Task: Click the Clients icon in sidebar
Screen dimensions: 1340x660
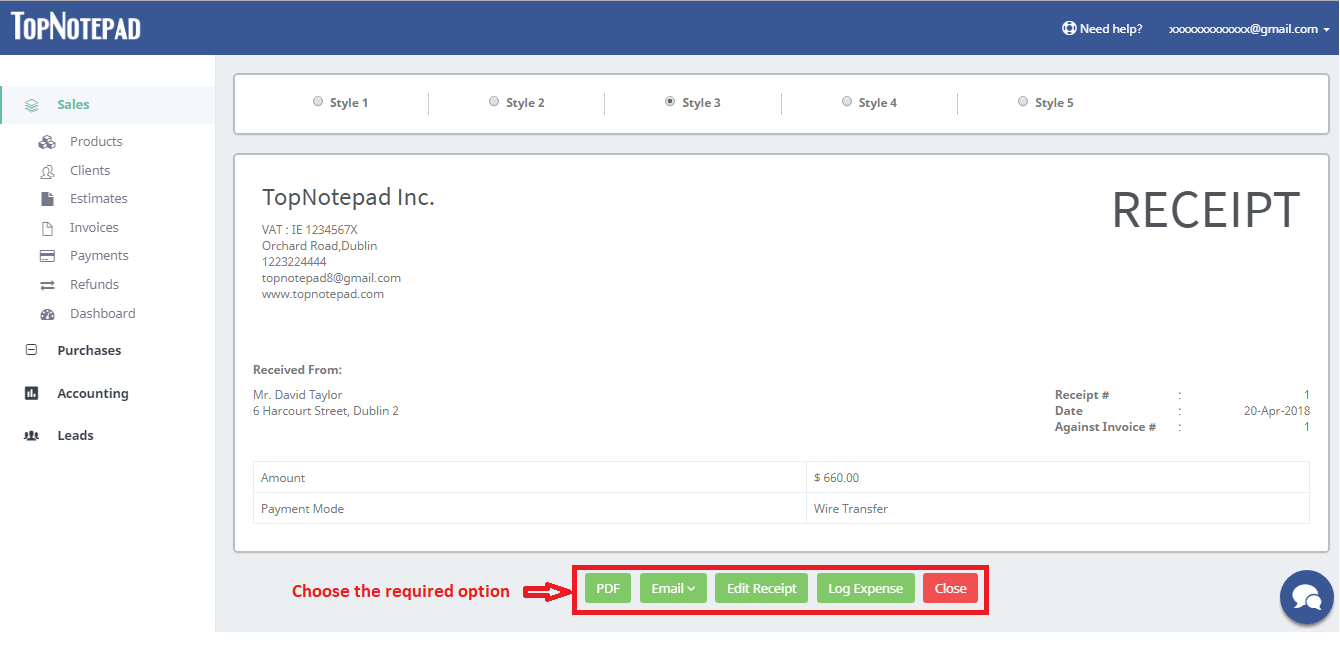Action: (46, 171)
